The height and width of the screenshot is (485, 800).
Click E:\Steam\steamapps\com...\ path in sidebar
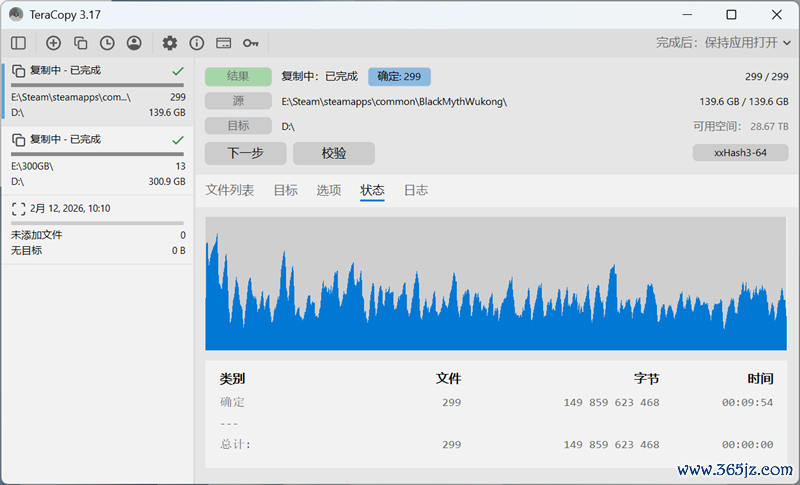click(71, 97)
